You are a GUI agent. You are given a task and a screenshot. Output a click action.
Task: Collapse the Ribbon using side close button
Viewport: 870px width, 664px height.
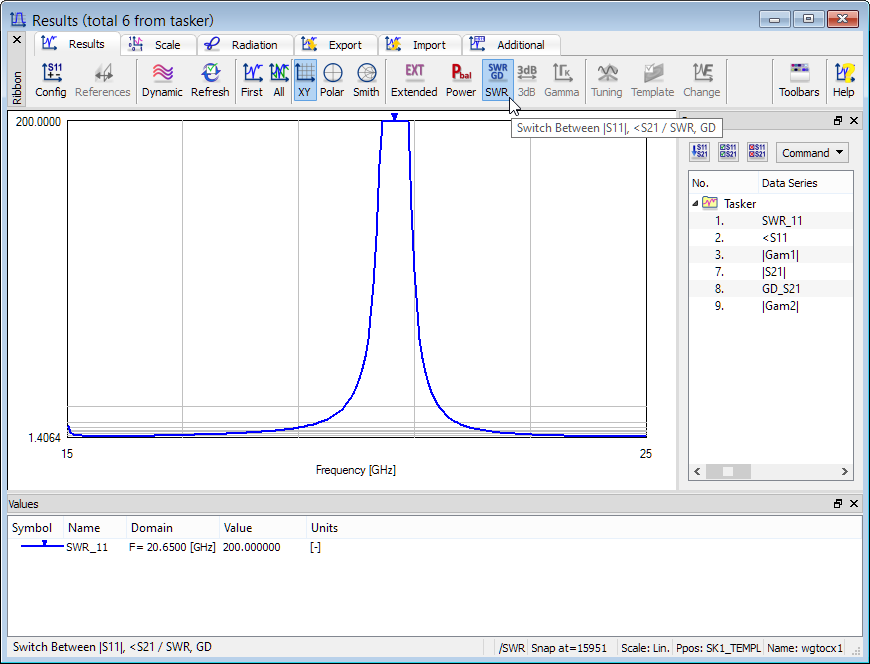click(16, 40)
